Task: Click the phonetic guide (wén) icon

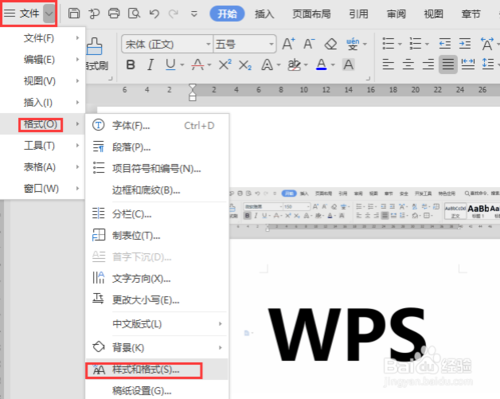Action: tap(353, 44)
